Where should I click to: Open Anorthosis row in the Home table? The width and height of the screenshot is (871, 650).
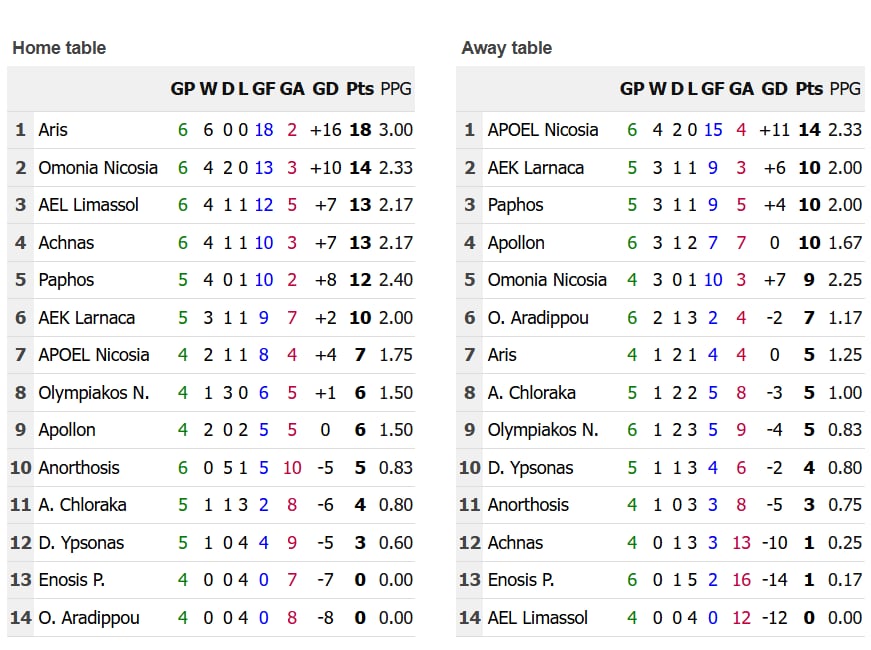click(78, 468)
